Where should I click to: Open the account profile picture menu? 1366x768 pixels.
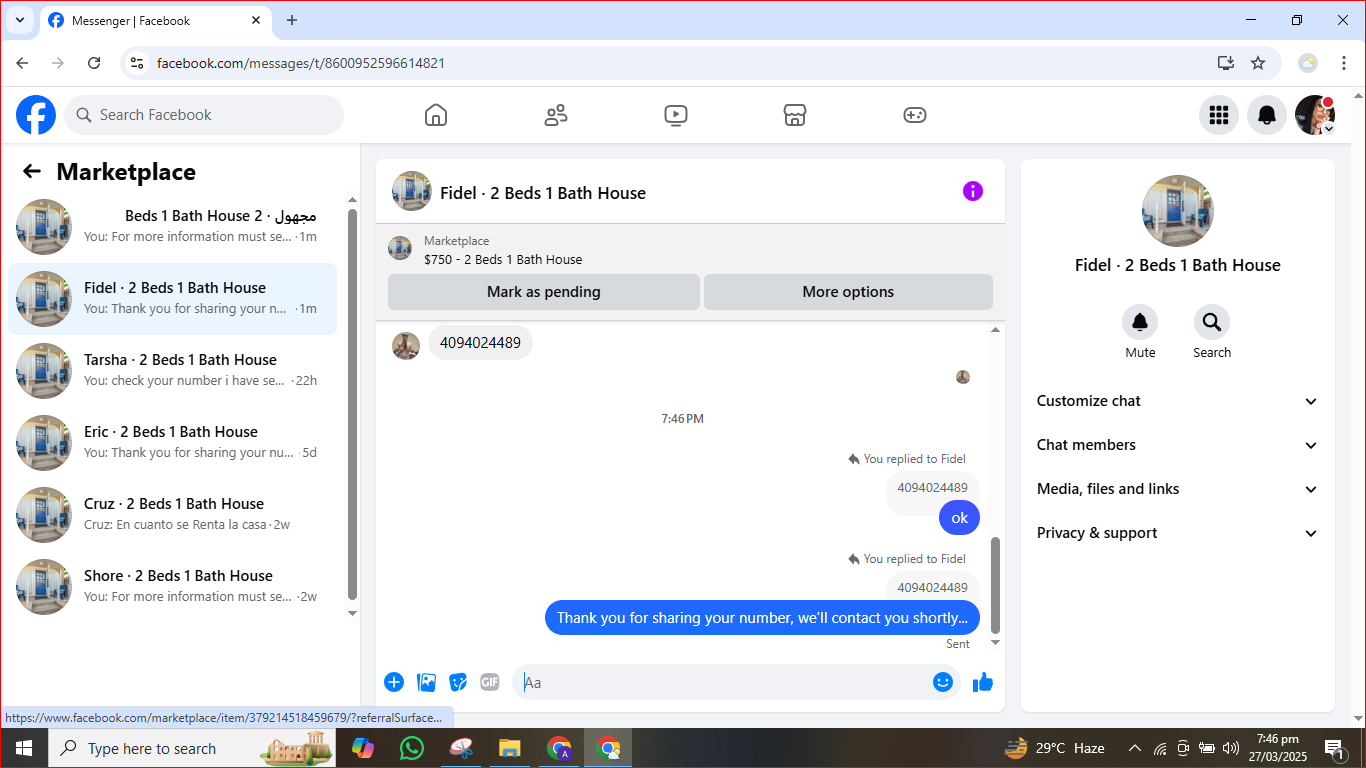[x=1315, y=115]
